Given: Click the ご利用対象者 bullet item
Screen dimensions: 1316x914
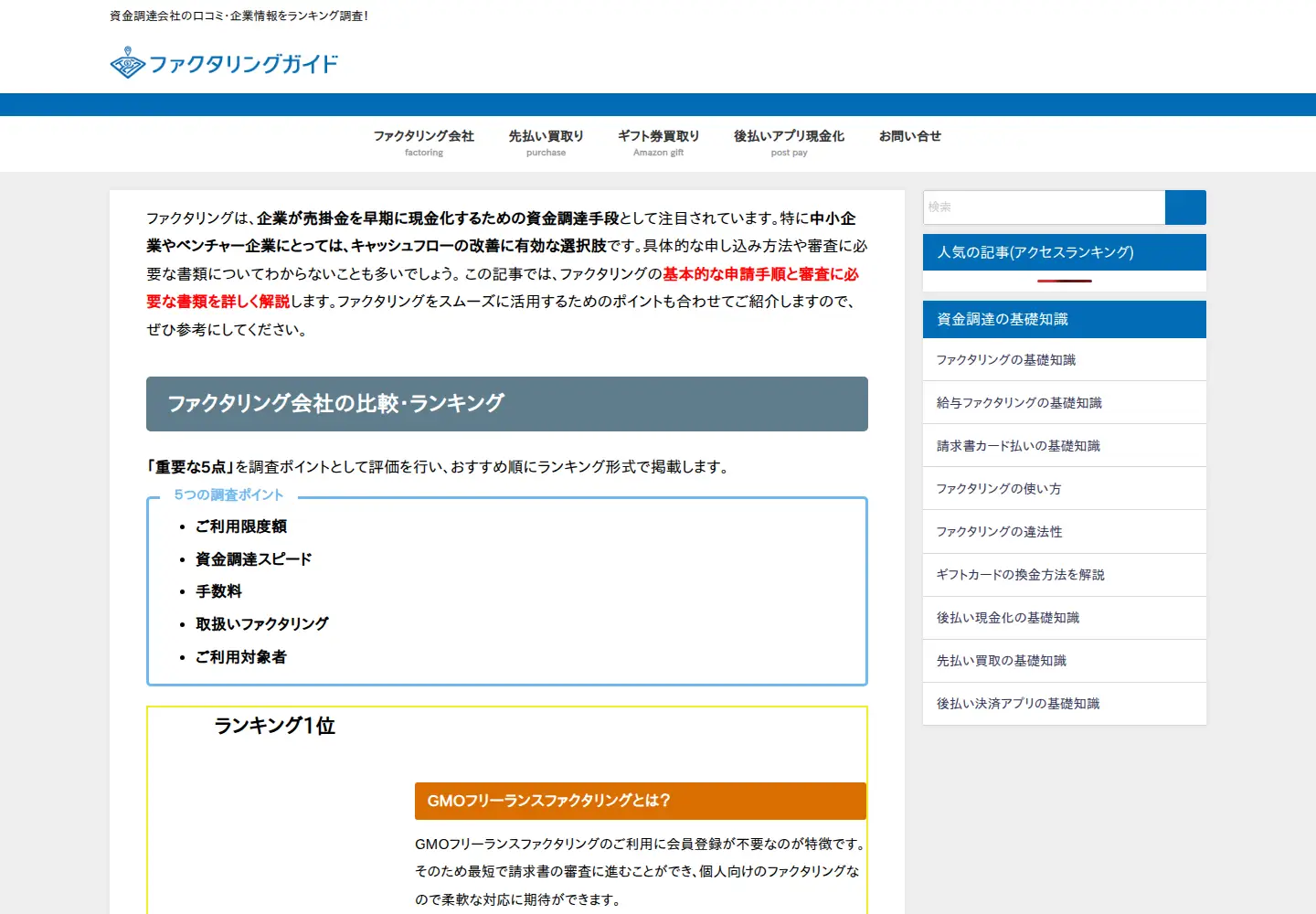Looking at the screenshot, I should (x=241, y=657).
